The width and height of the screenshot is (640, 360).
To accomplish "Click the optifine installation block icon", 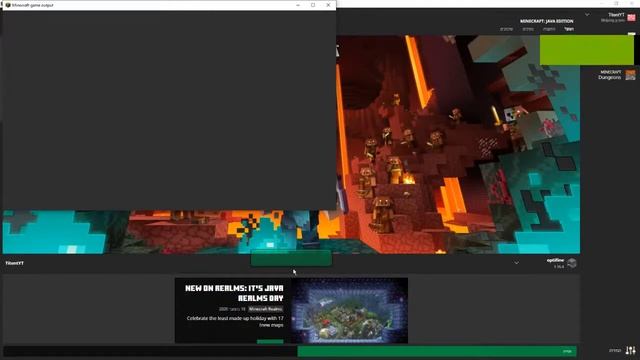I will click(x=572, y=263).
